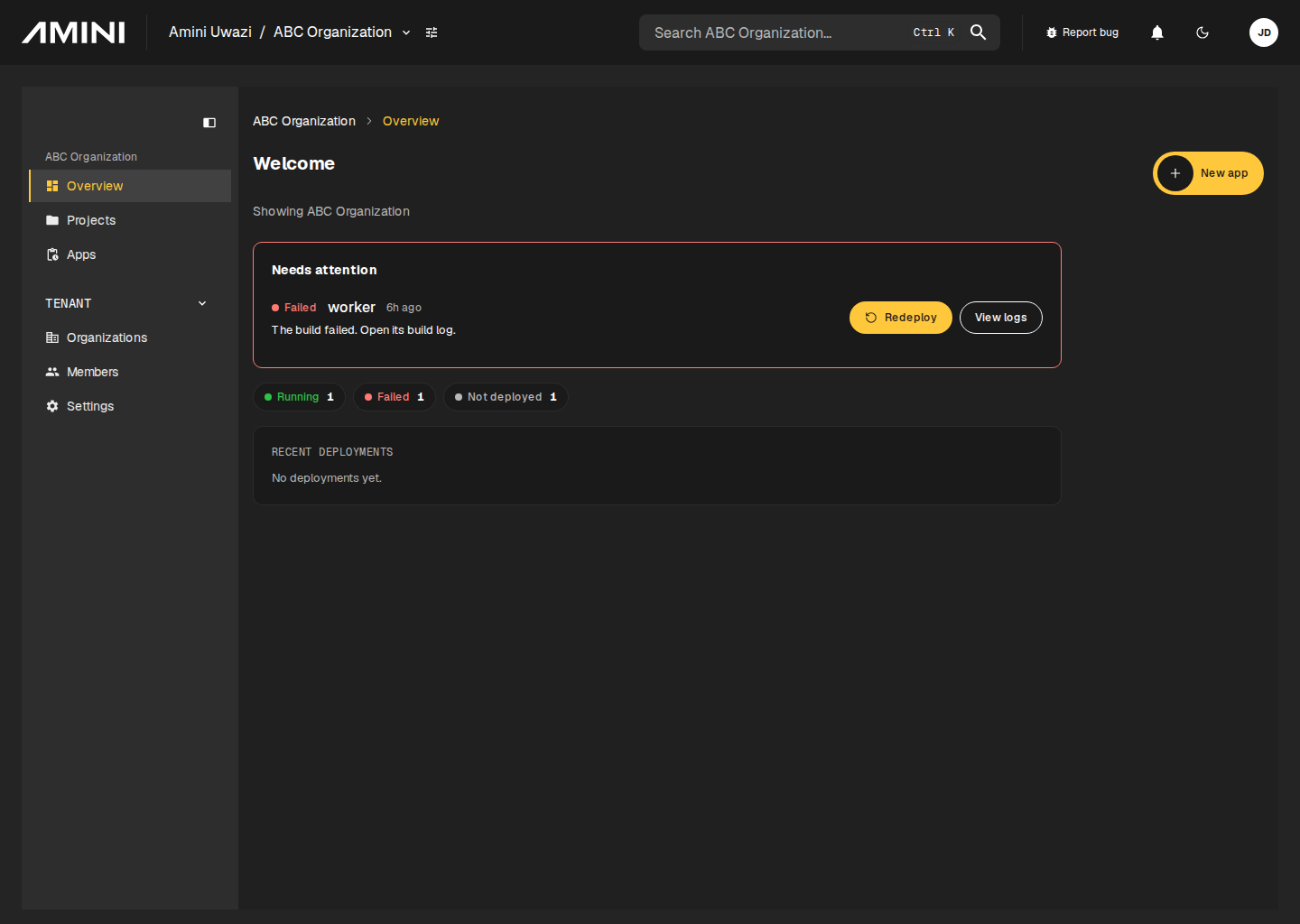Filter by Not deployed status chip

(506, 397)
